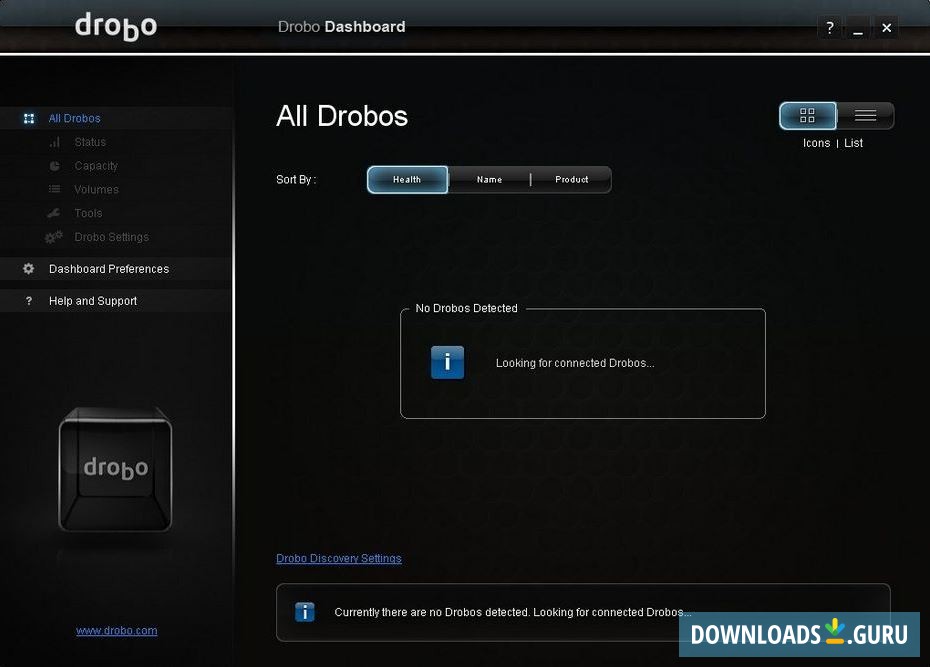930x667 pixels.
Task: Click the Drobo Settings gears icon
Action: pos(53,237)
